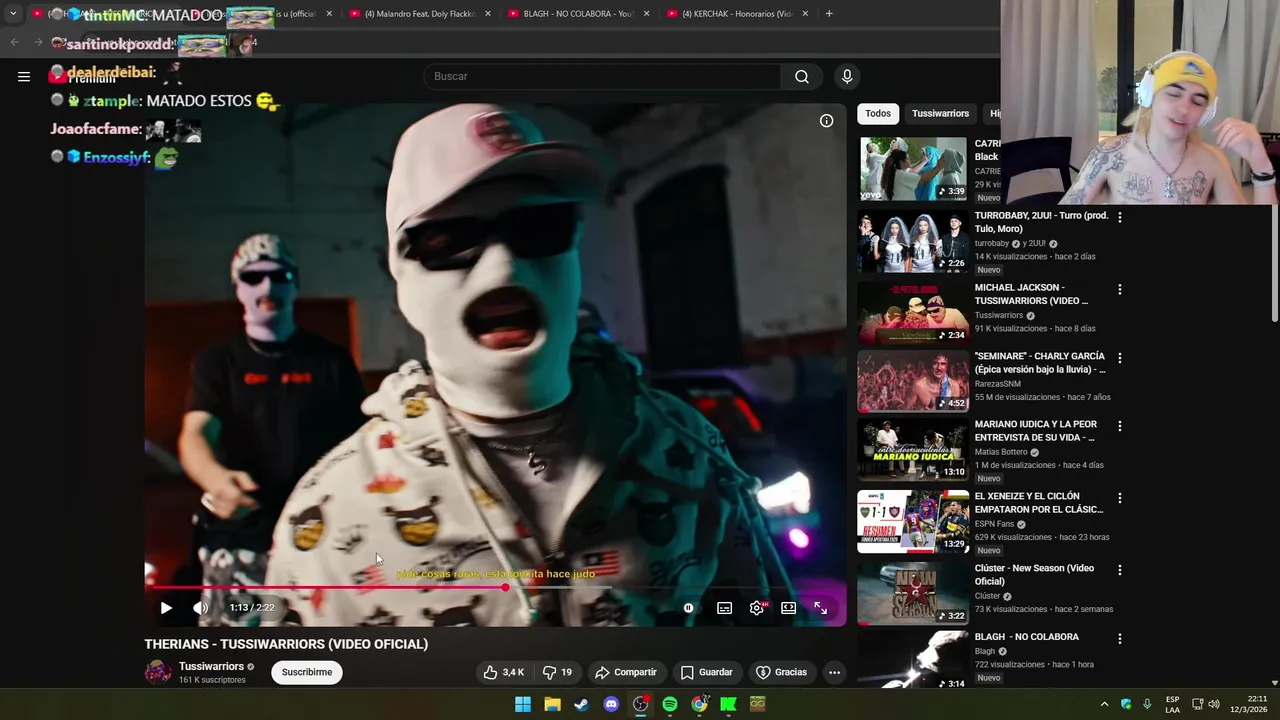This screenshot has width=1280, height=720.
Task: Open File Explorer from the taskbar
Action: pos(552,704)
